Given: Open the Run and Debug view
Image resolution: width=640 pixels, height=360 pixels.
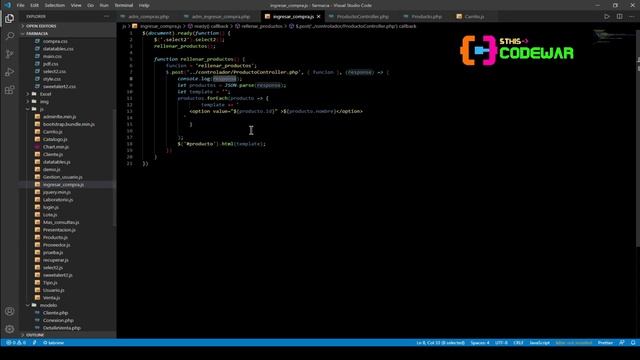Looking at the screenshot, I should (x=9, y=72).
